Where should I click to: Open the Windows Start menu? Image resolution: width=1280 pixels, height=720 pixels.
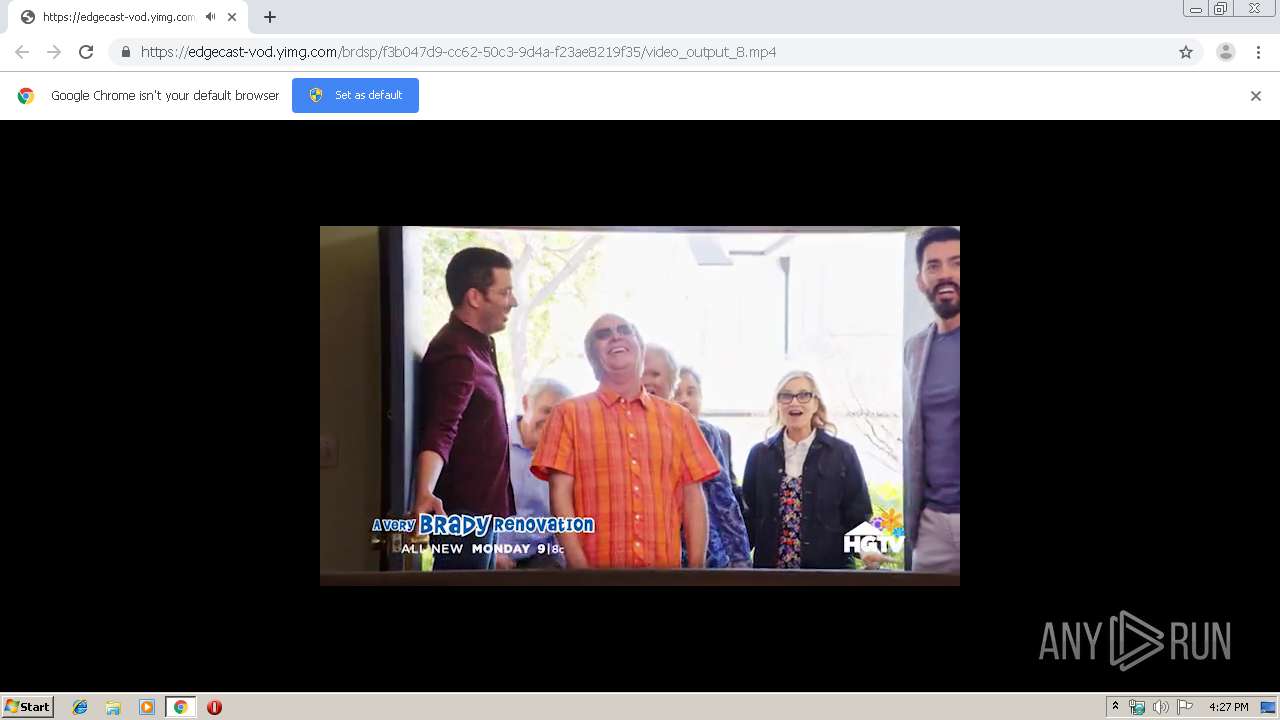28,707
